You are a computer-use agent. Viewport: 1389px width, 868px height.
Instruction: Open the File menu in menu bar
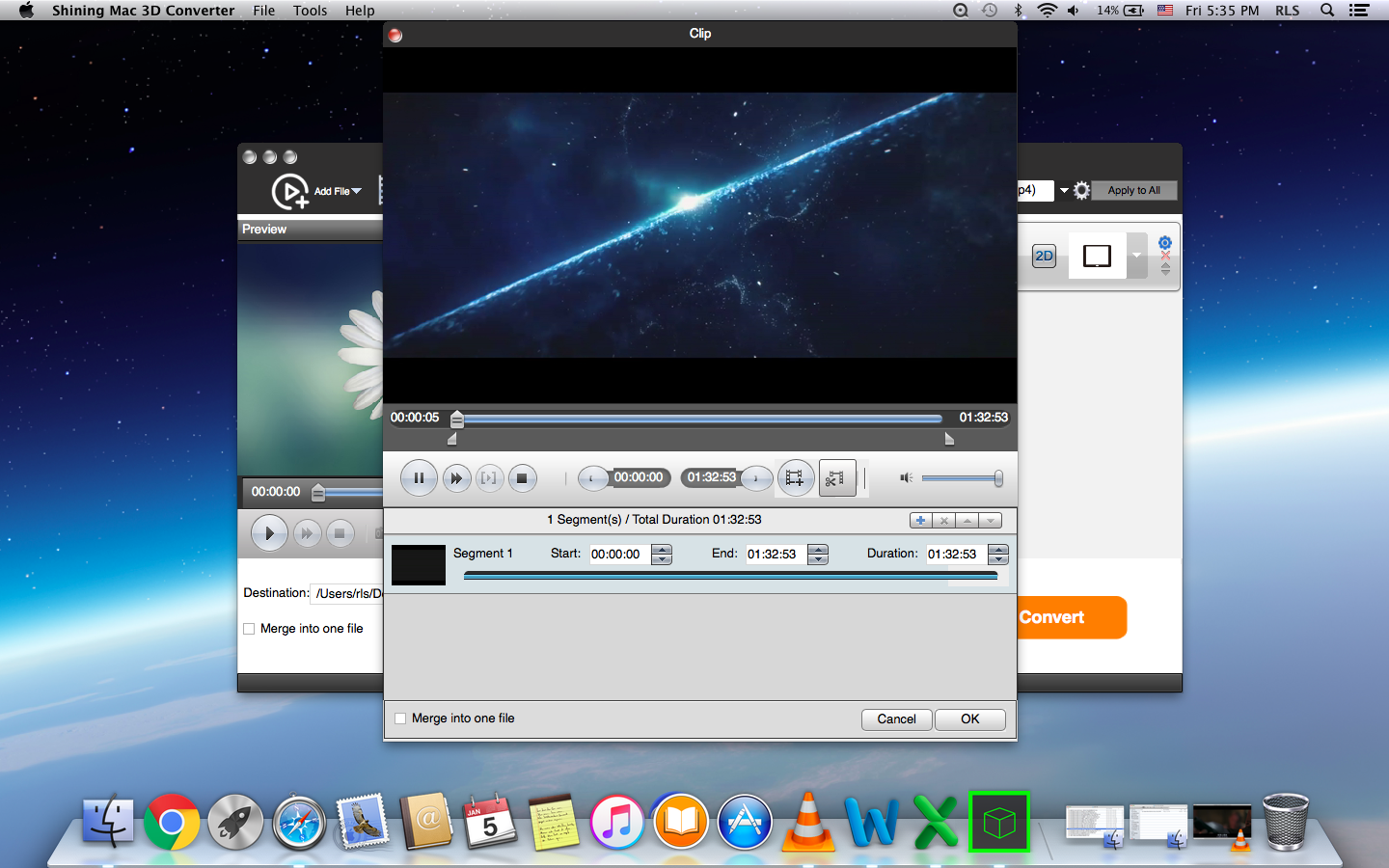click(263, 11)
